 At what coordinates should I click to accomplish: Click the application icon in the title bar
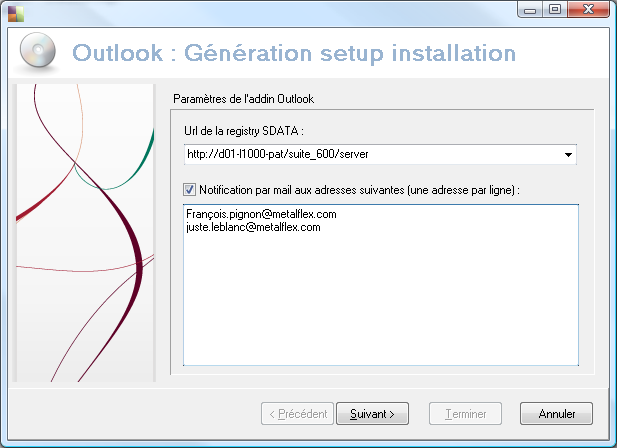pyautogui.click(x=16, y=14)
